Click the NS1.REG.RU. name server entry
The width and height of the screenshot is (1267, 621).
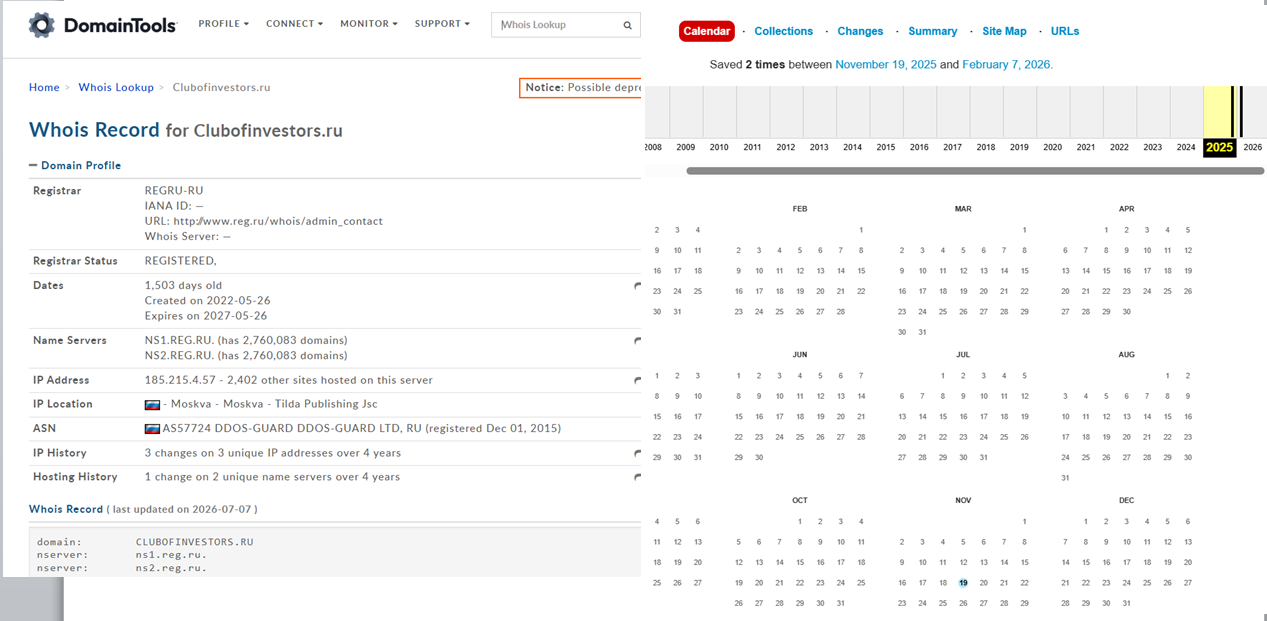(x=180, y=341)
